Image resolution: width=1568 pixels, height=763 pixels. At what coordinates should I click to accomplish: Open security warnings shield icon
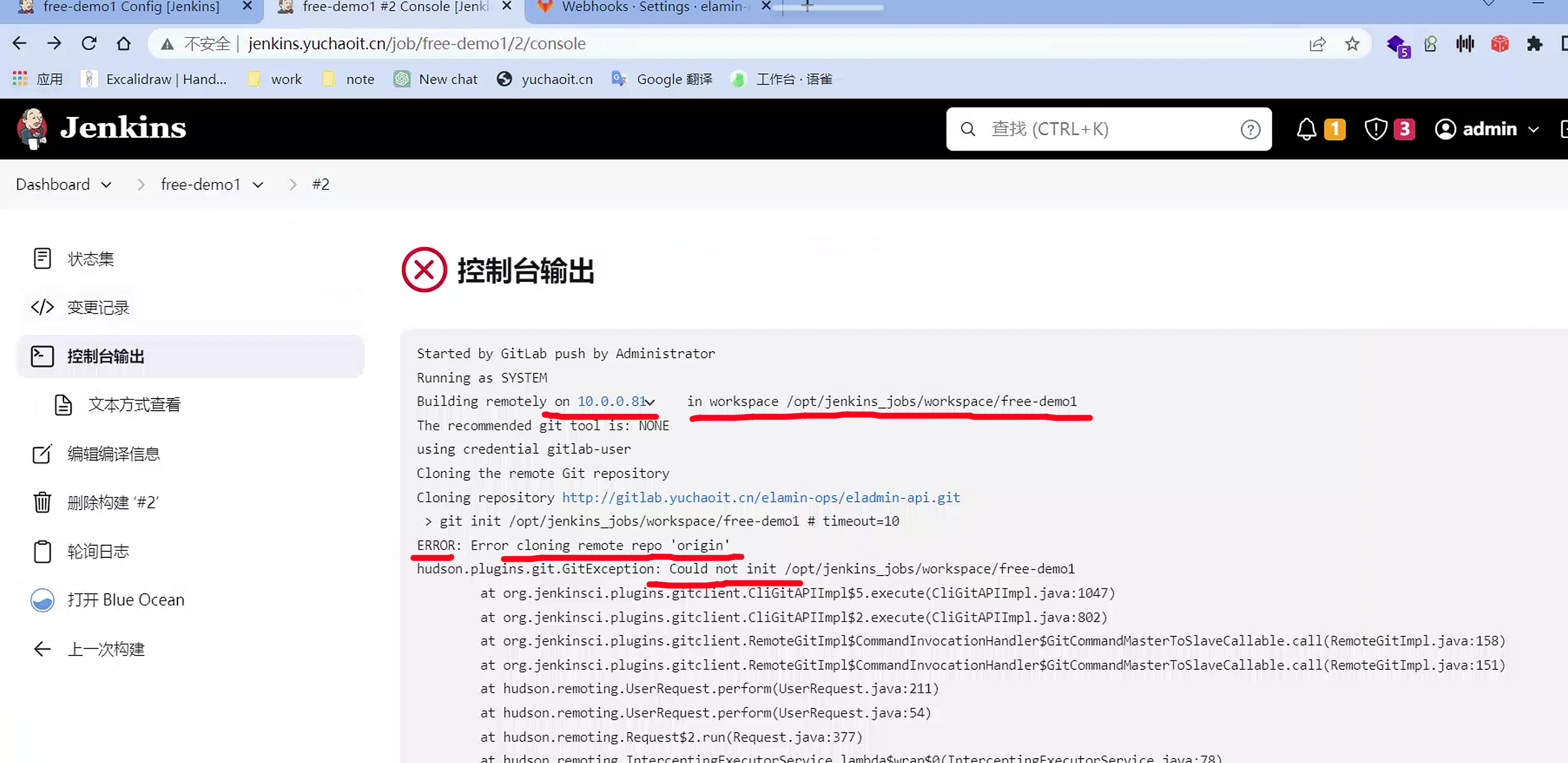(1375, 129)
